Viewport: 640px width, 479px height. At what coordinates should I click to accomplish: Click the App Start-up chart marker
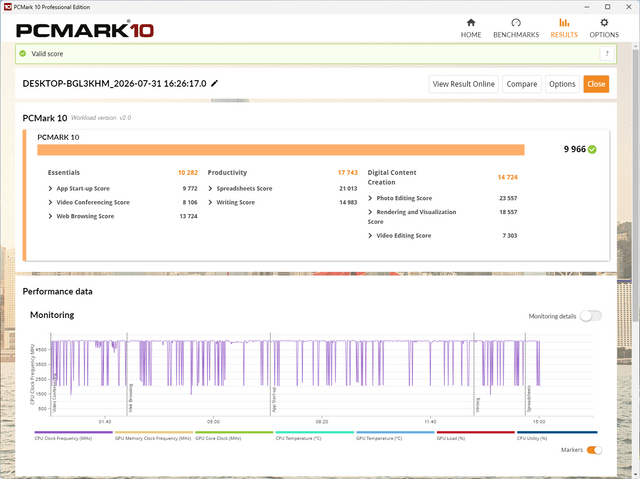pyautogui.click(x=274, y=400)
